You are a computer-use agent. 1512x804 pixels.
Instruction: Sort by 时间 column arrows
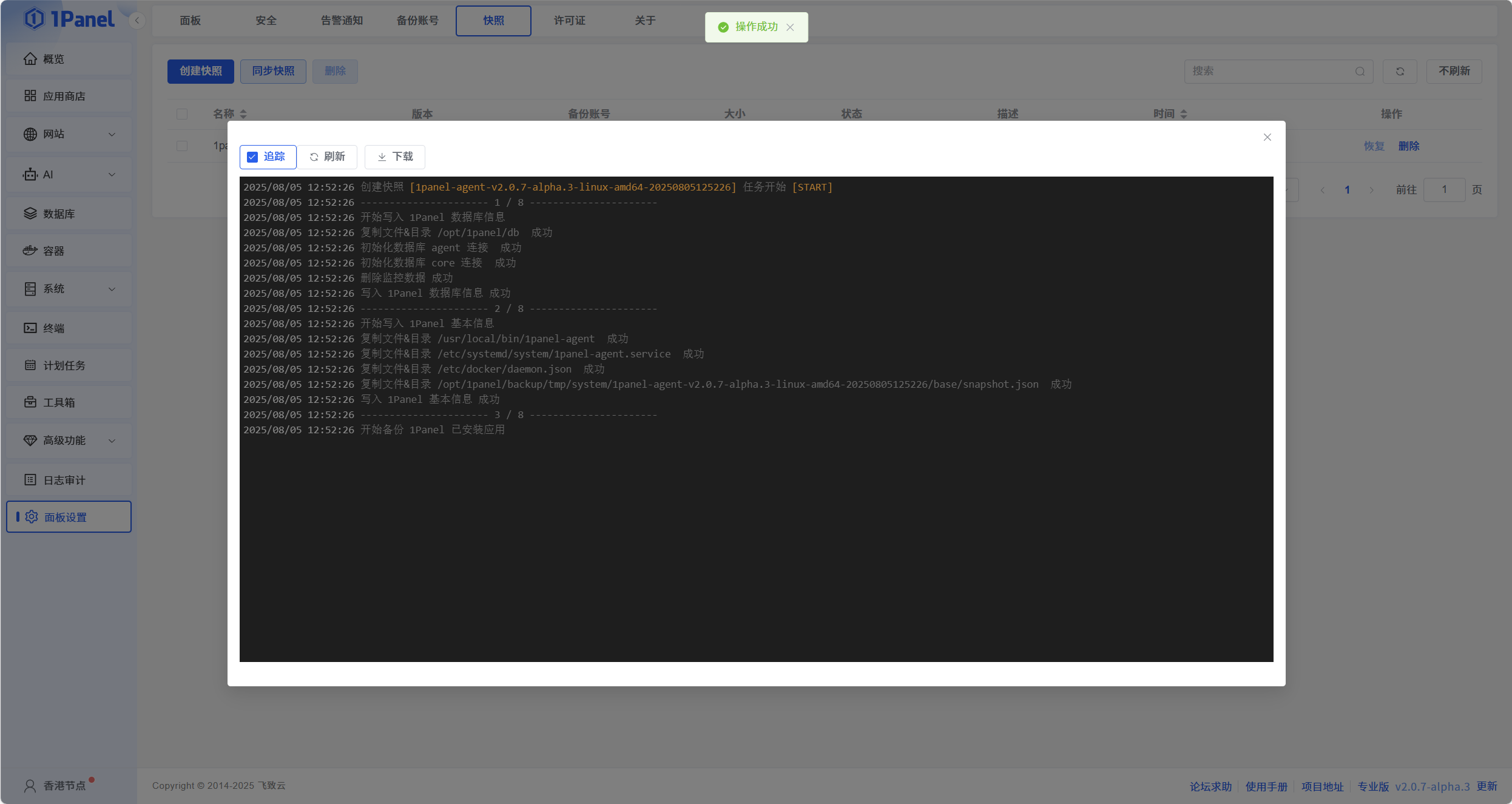coord(1184,114)
